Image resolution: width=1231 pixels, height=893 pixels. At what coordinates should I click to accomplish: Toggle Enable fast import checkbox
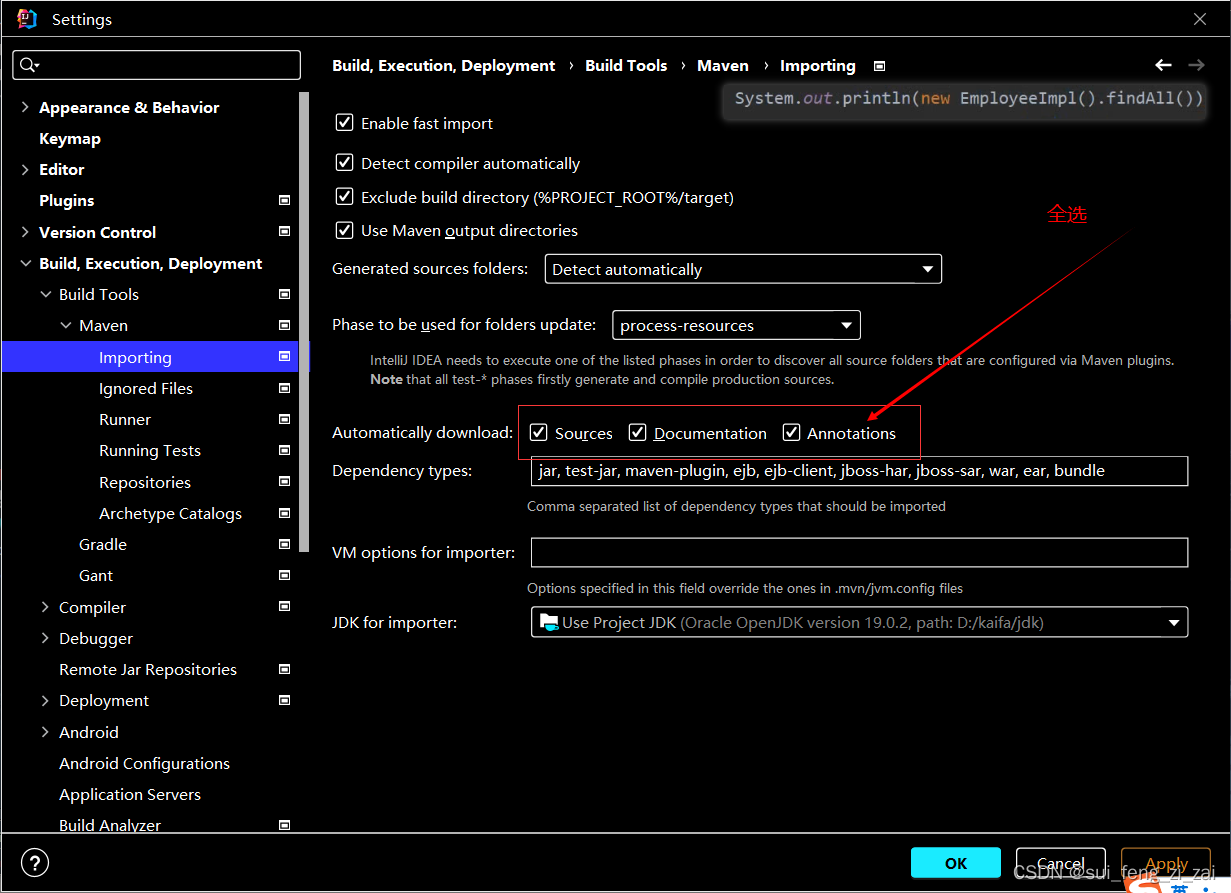(344, 123)
